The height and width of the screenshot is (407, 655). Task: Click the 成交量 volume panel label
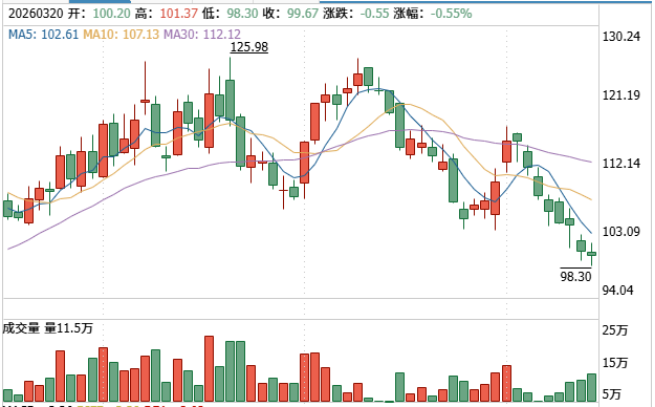pyautogui.click(x=21, y=327)
